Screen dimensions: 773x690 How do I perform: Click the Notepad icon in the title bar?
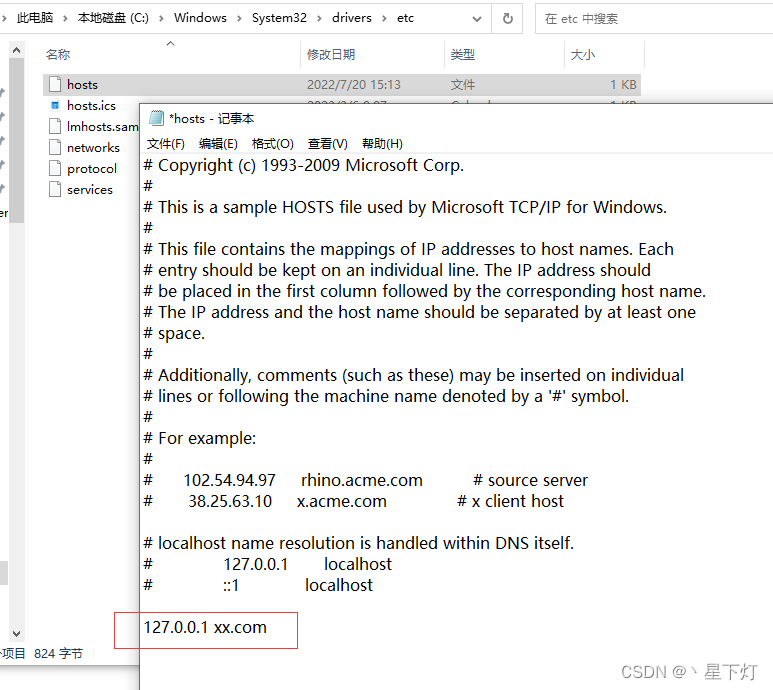tap(156, 118)
